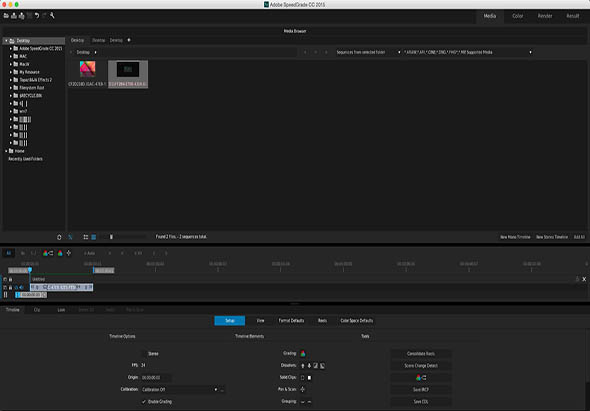Open supported media file filter dropdown
This screenshot has height=411, width=590.
tap(468, 52)
